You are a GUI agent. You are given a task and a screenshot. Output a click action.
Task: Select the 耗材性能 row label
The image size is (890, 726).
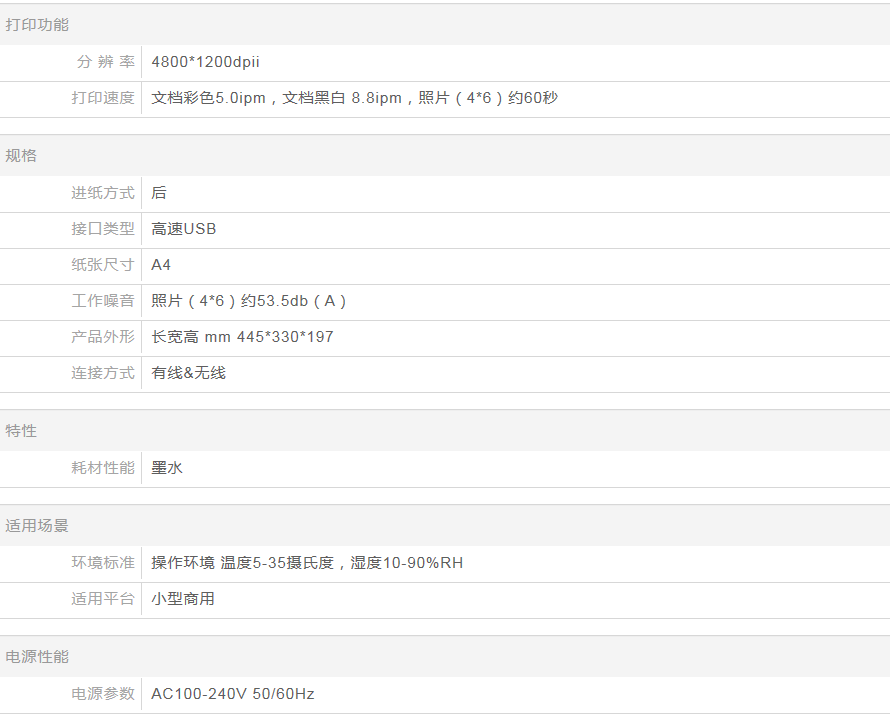click(102, 468)
